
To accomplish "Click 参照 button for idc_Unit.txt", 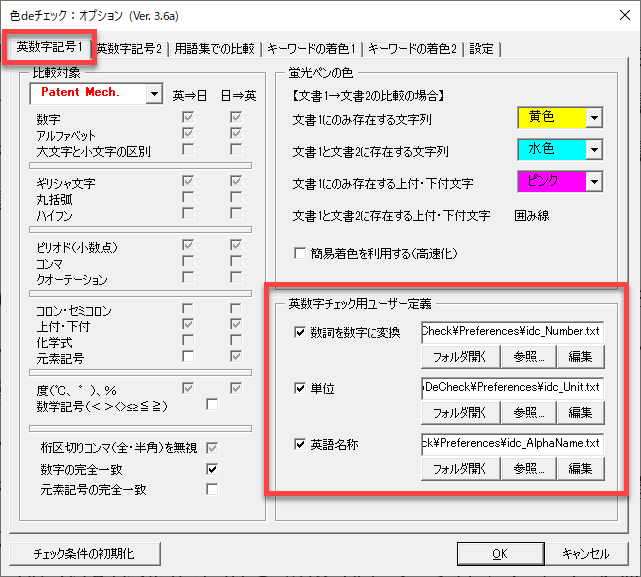I will click(529, 412).
